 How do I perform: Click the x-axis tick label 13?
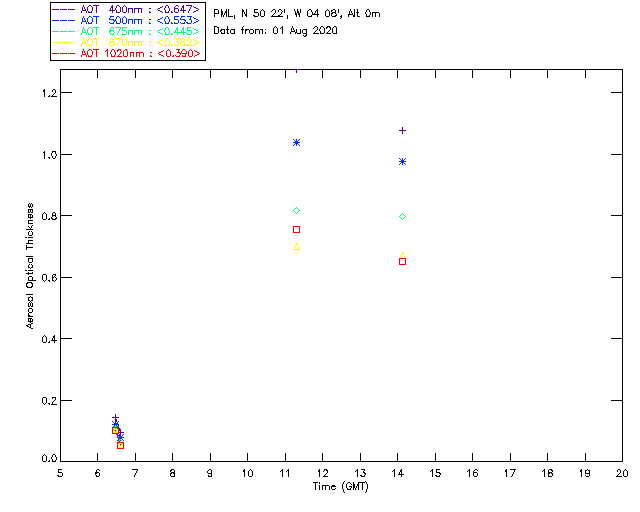360,473
